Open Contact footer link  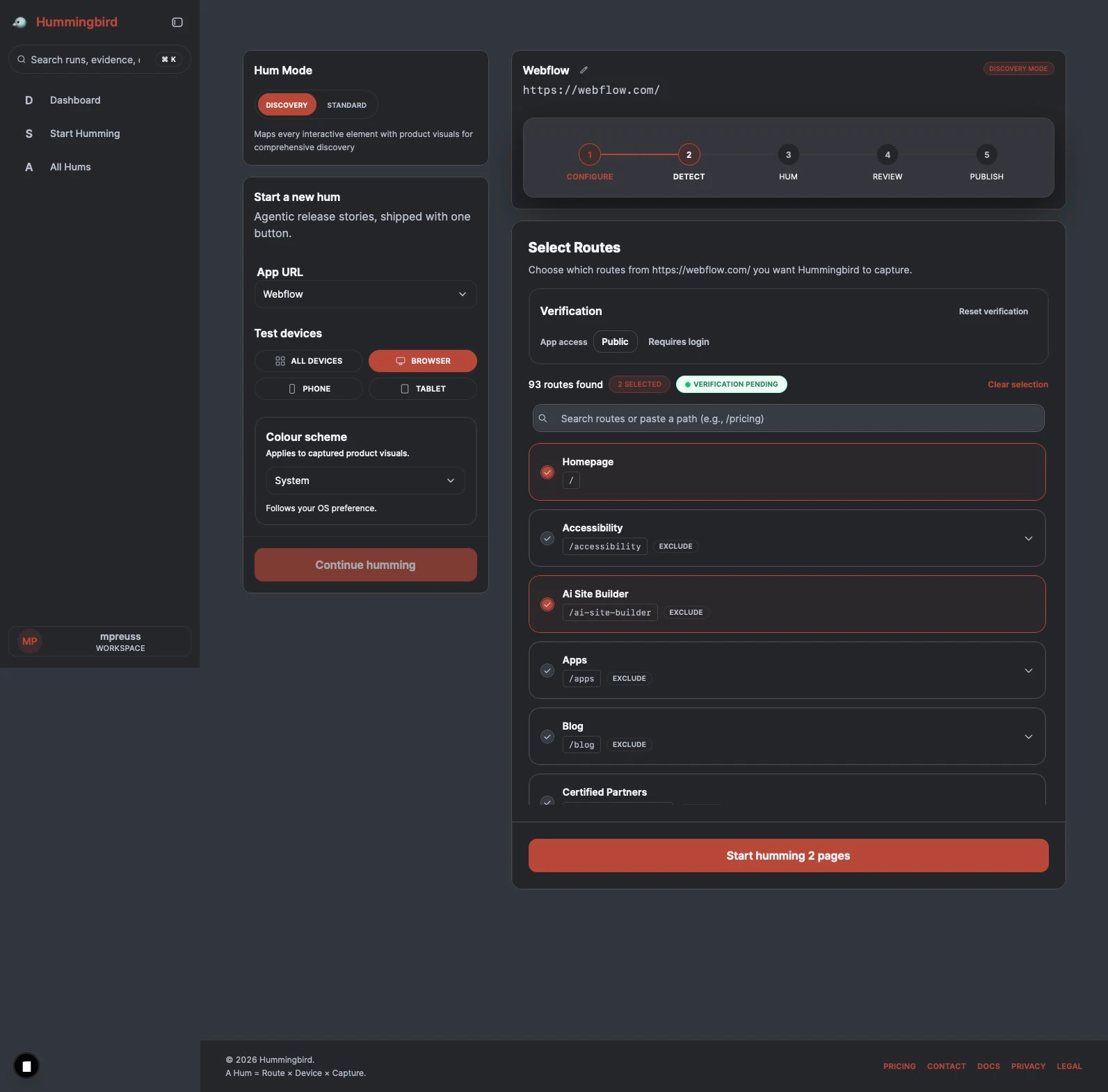click(946, 1066)
